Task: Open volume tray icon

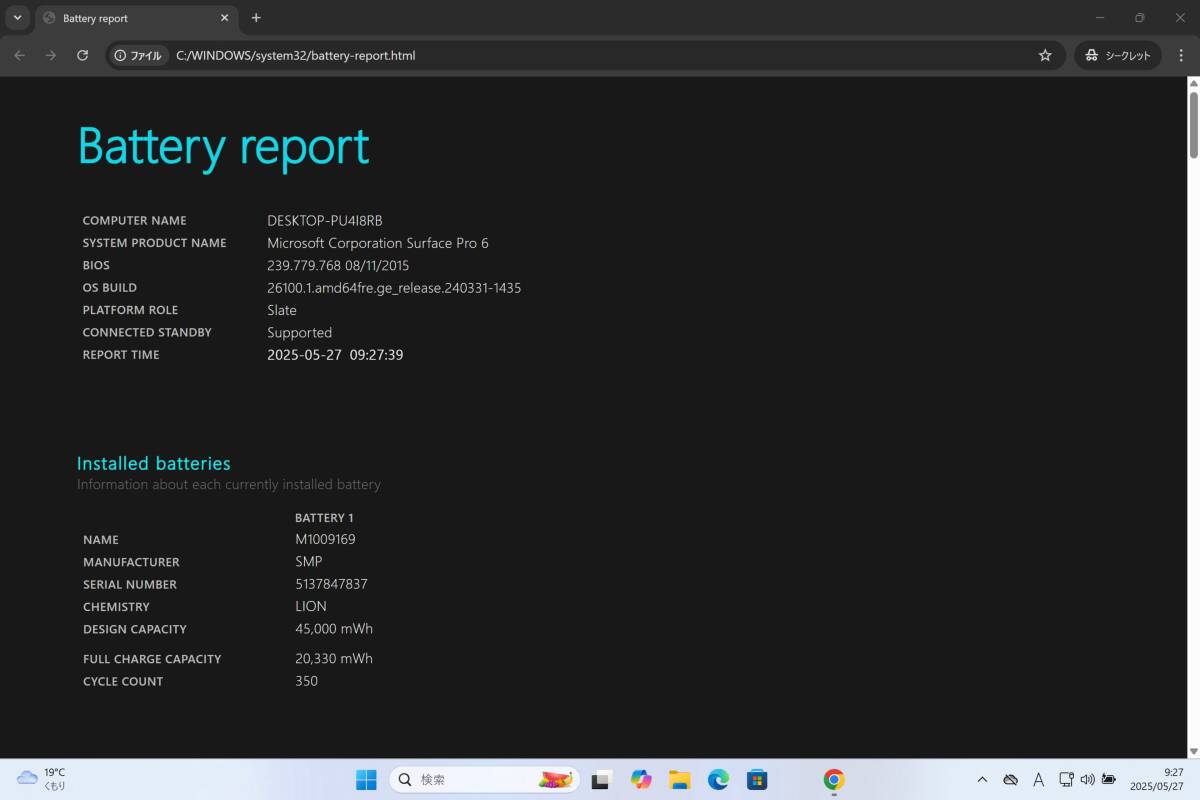Action: coord(1088,779)
